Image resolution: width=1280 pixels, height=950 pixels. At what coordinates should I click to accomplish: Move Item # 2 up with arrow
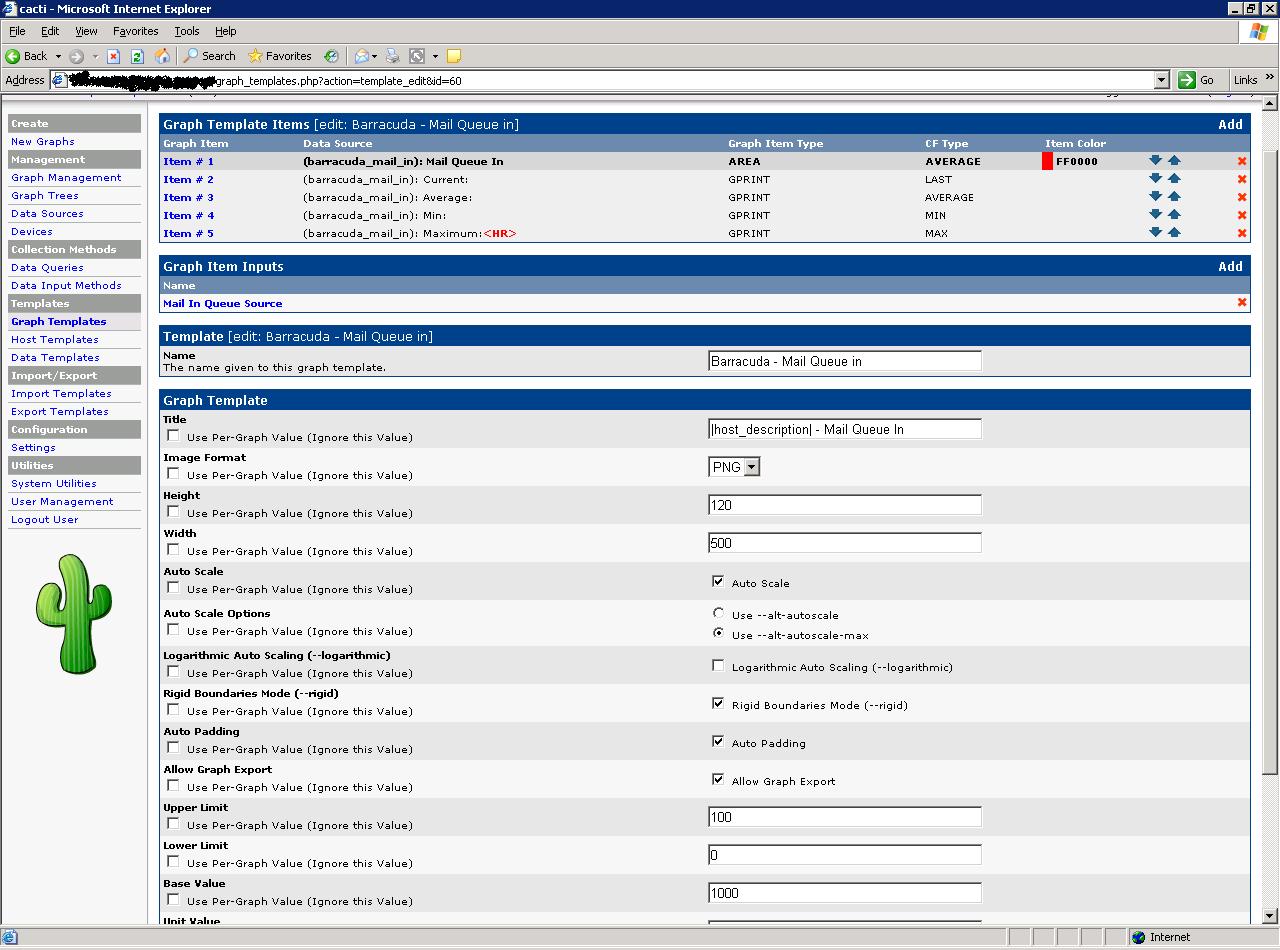(1174, 178)
